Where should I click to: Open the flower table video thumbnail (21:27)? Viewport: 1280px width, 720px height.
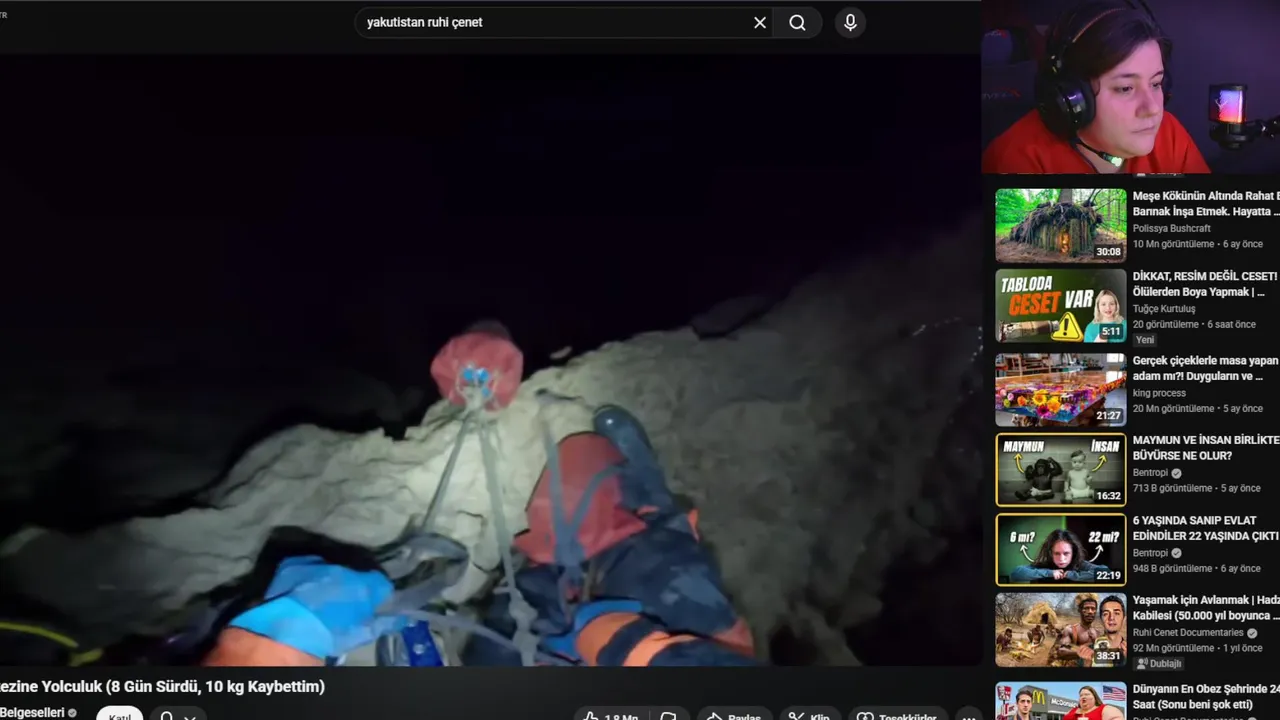point(1060,389)
